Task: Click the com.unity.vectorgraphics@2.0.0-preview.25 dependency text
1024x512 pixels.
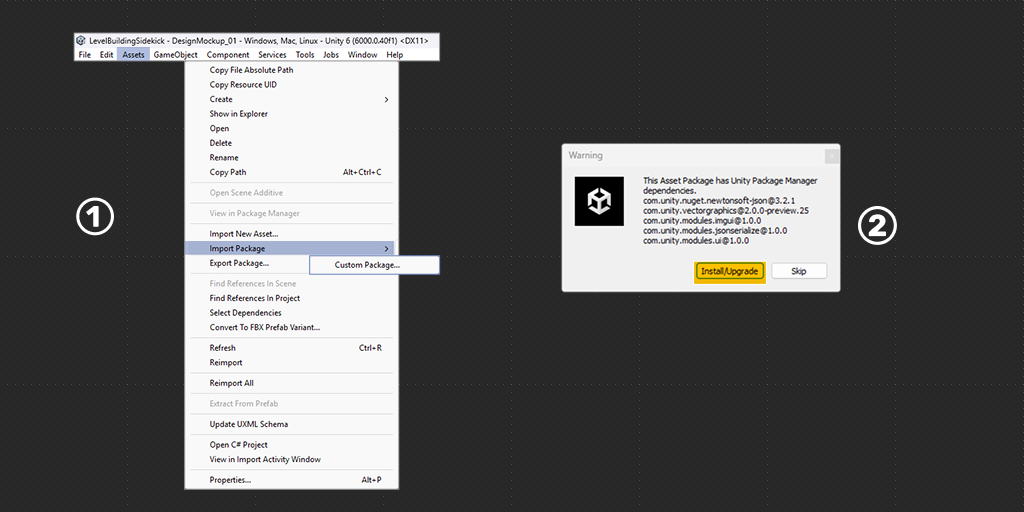Action: [x=726, y=211]
